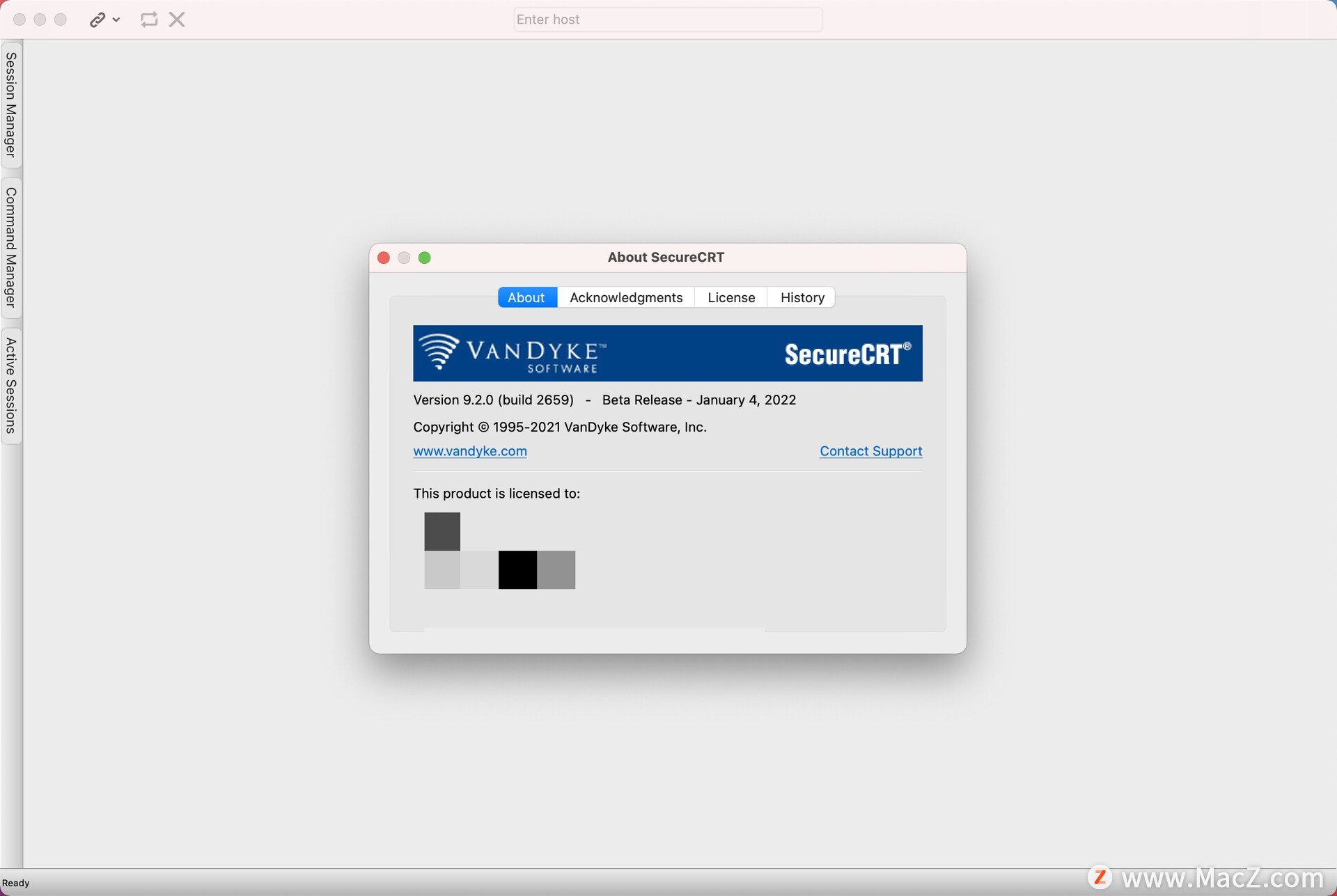The height and width of the screenshot is (896, 1337).
Task: Switch to the Acknowledgments tab
Action: pyautogui.click(x=625, y=297)
